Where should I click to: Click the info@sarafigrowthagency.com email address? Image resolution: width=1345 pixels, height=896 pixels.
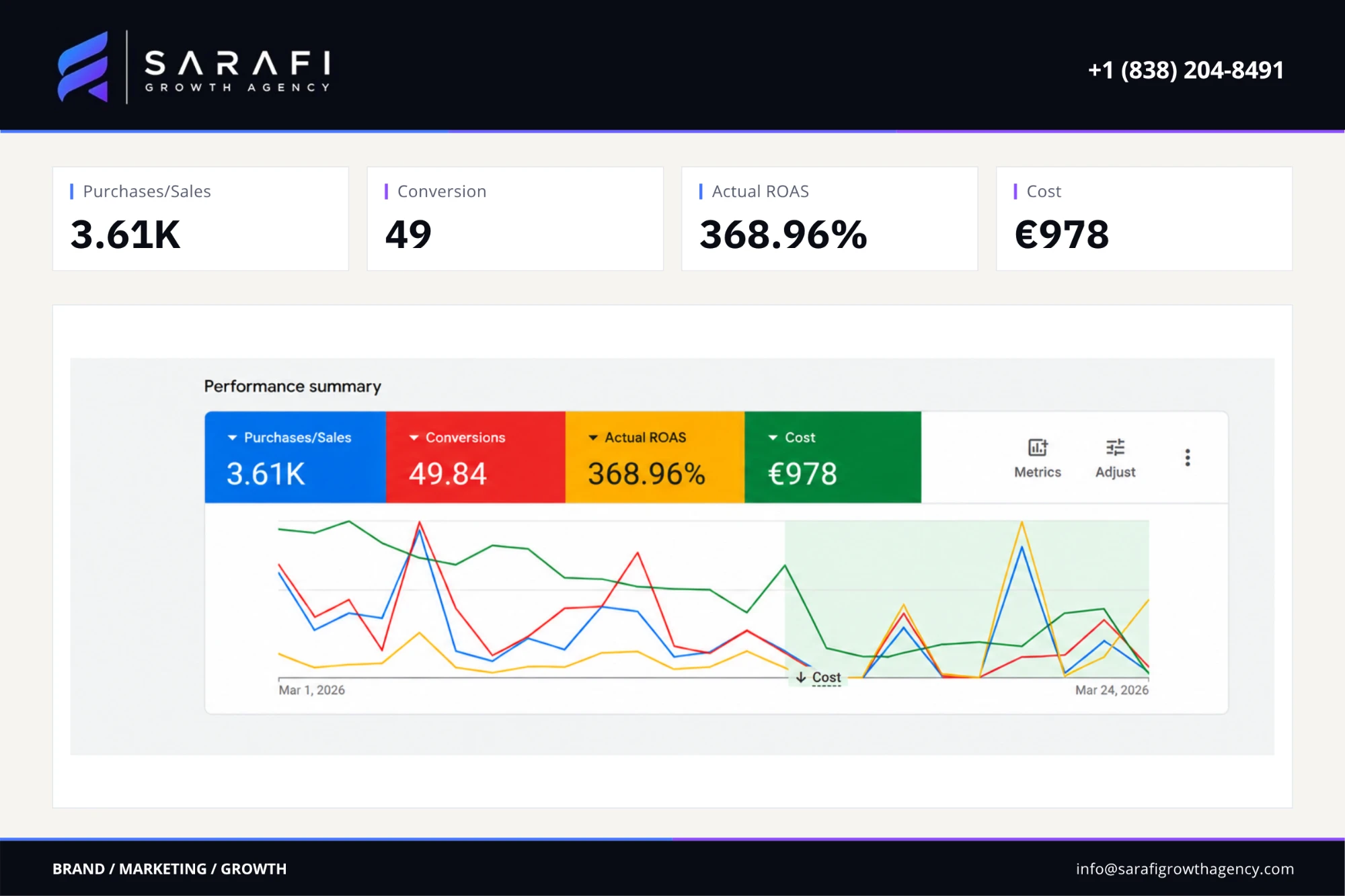(1184, 868)
